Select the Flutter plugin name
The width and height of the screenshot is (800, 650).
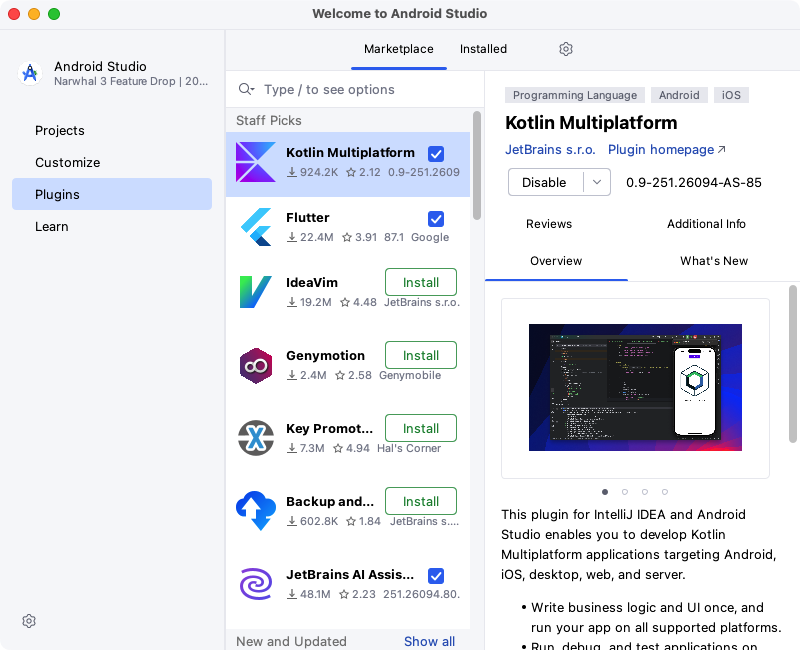point(308,218)
